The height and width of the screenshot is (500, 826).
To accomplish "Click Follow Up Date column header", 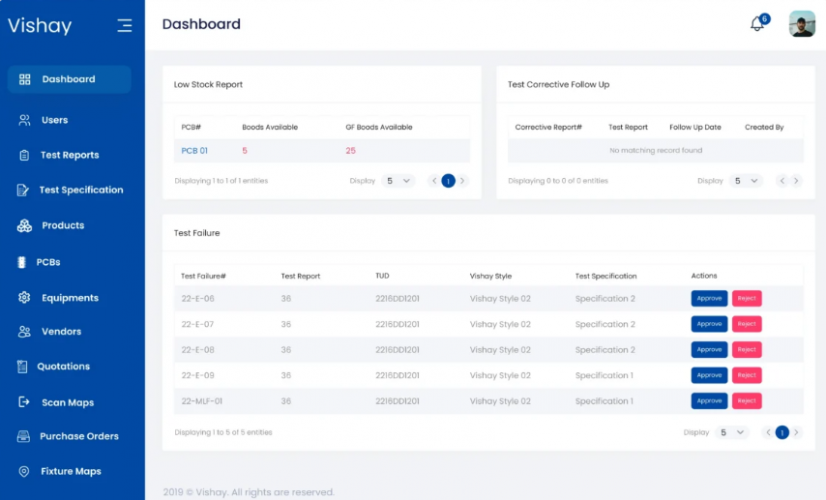I will click(695, 128).
